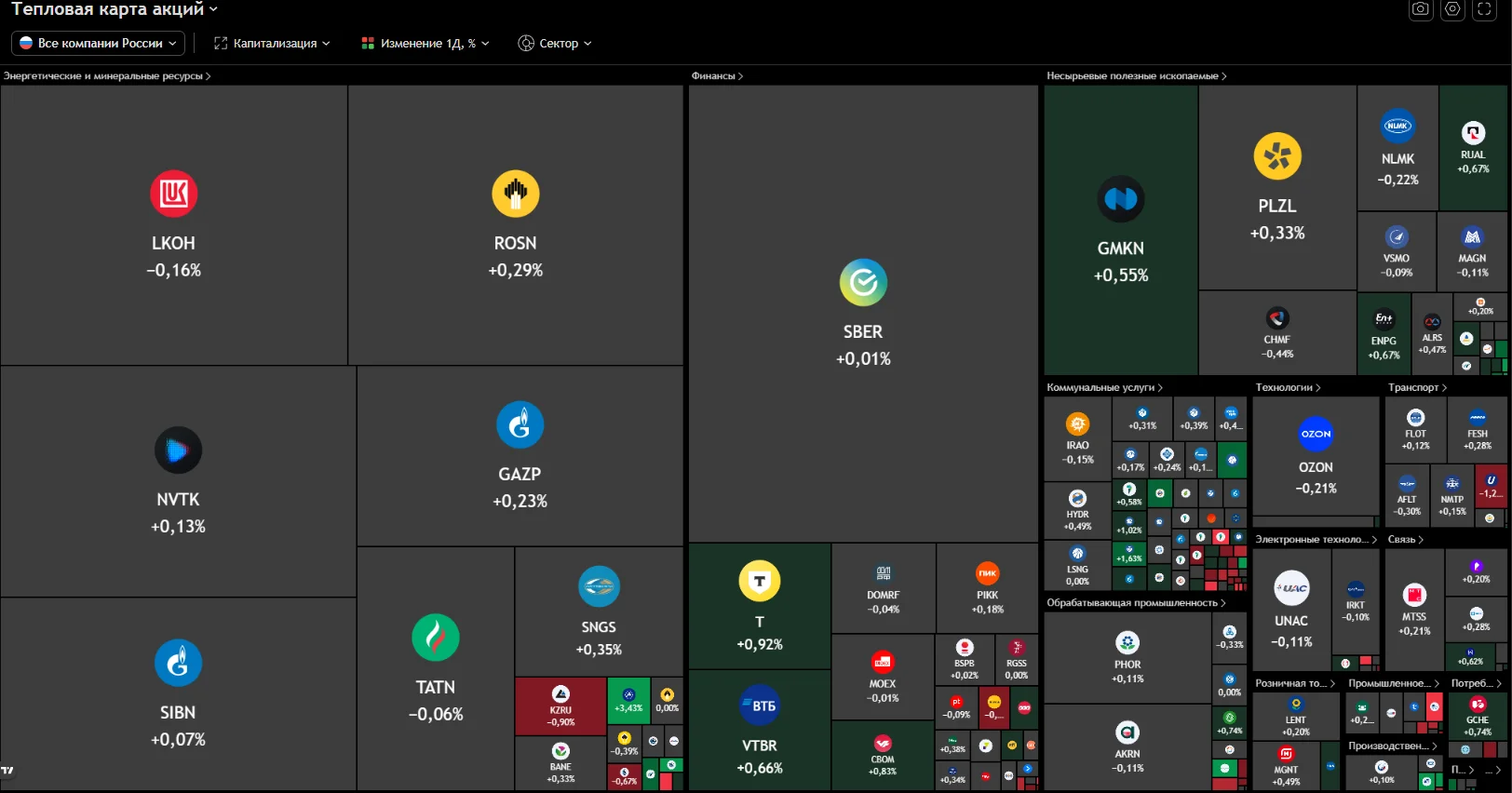1512x793 pixels.
Task: Select the blue VTB logo
Action: [760, 706]
